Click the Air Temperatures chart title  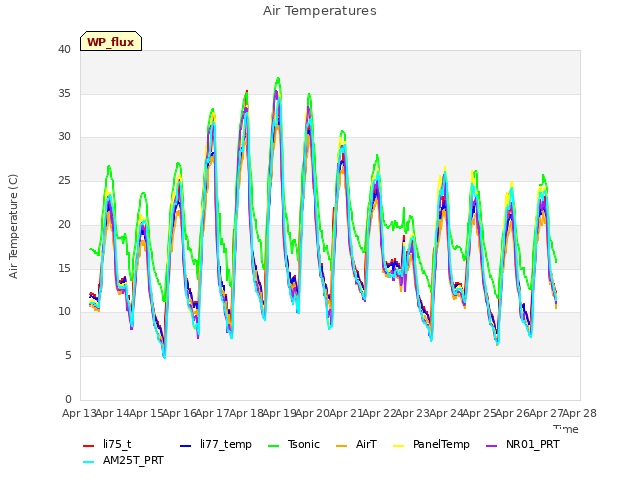[320, 11]
